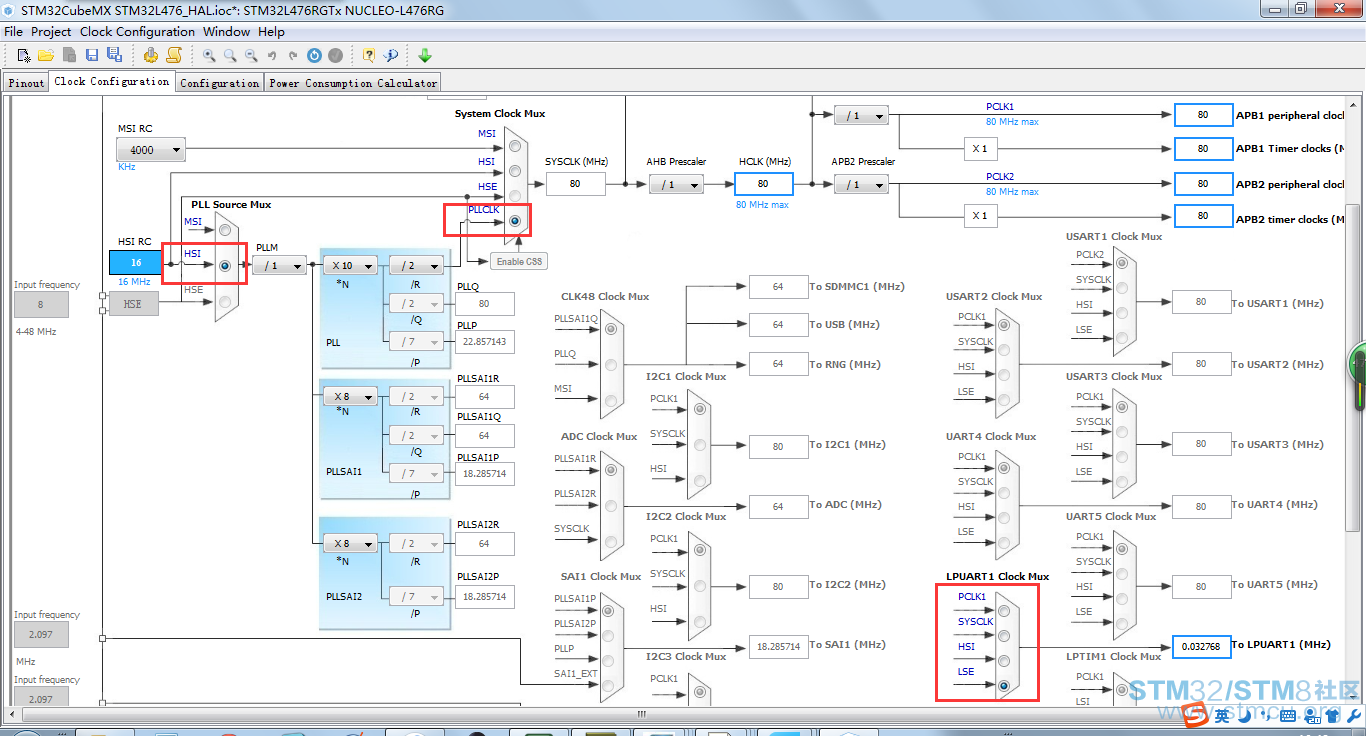Viewport: 1366px width, 736px height.
Task: Open the PLLM /1 divider dropdown
Action: click(279, 265)
